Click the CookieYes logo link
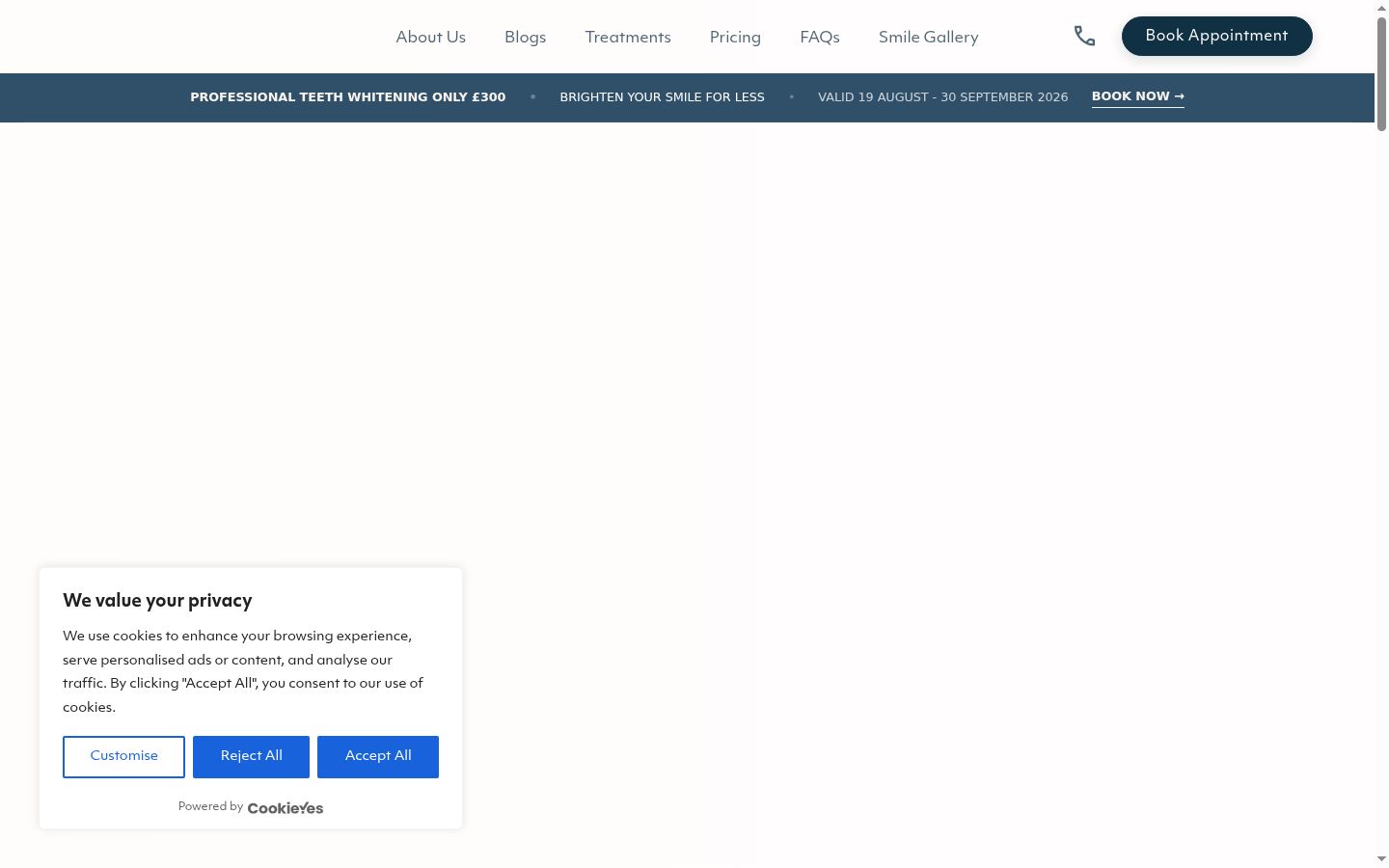The width and height of the screenshot is (1389, 868). (286, 808)
